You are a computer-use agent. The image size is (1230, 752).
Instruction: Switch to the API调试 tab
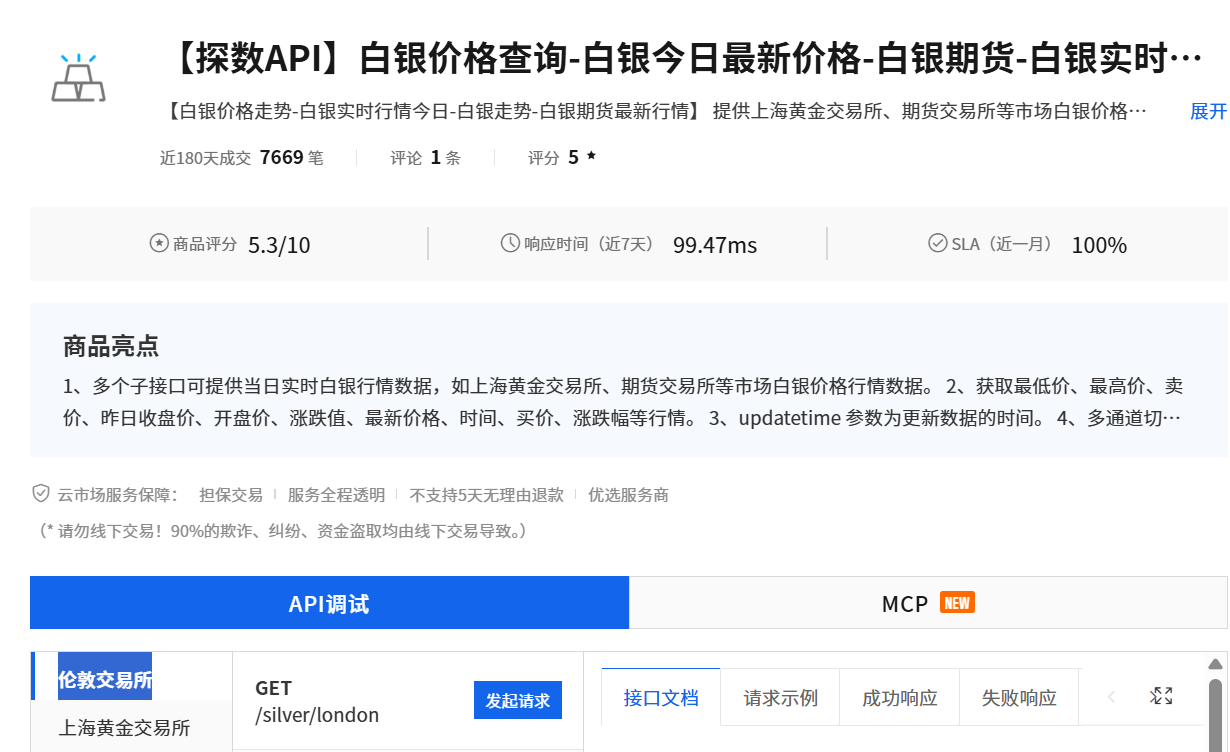(329, 603)
